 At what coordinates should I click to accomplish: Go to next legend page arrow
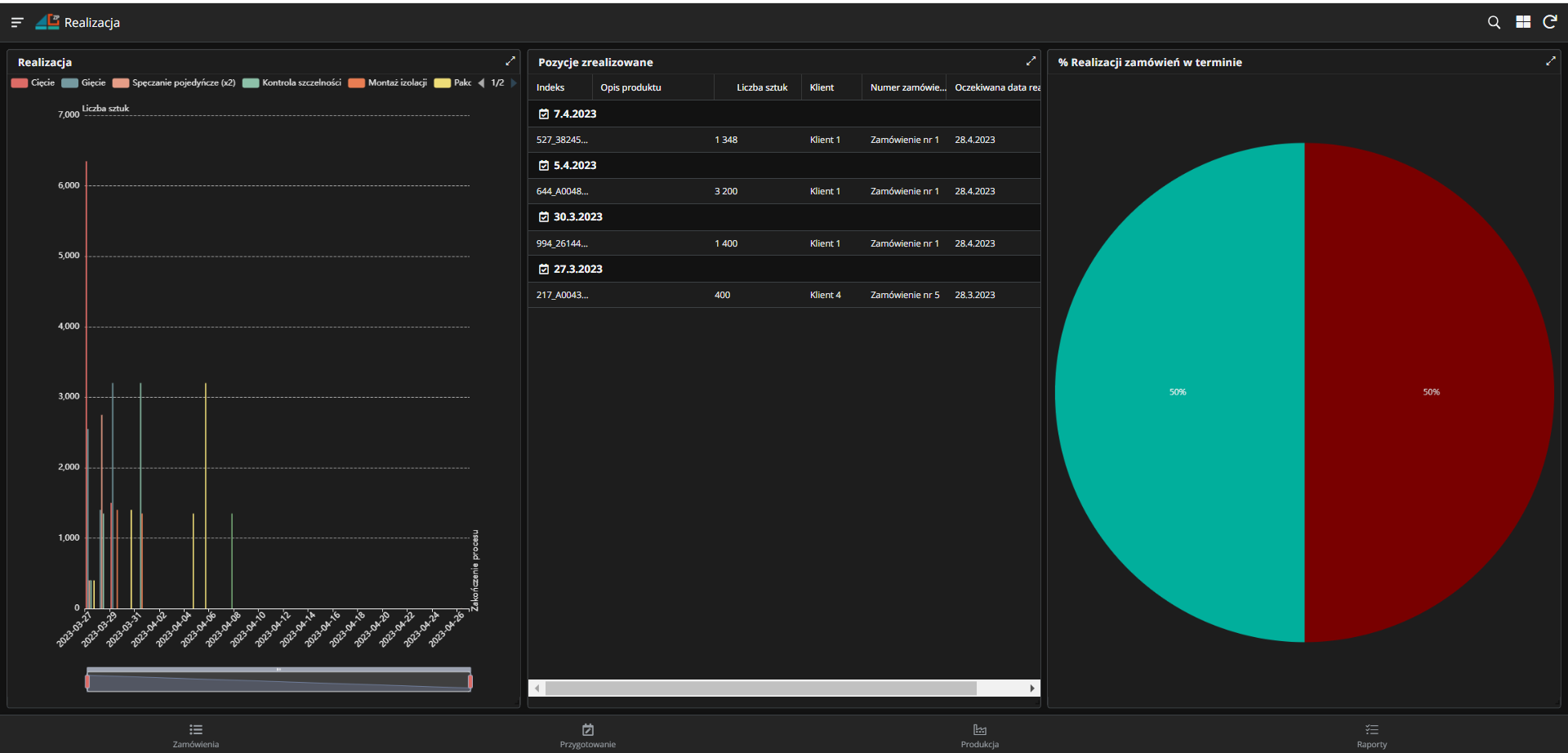pyautogui.click(x=514, y=82)
